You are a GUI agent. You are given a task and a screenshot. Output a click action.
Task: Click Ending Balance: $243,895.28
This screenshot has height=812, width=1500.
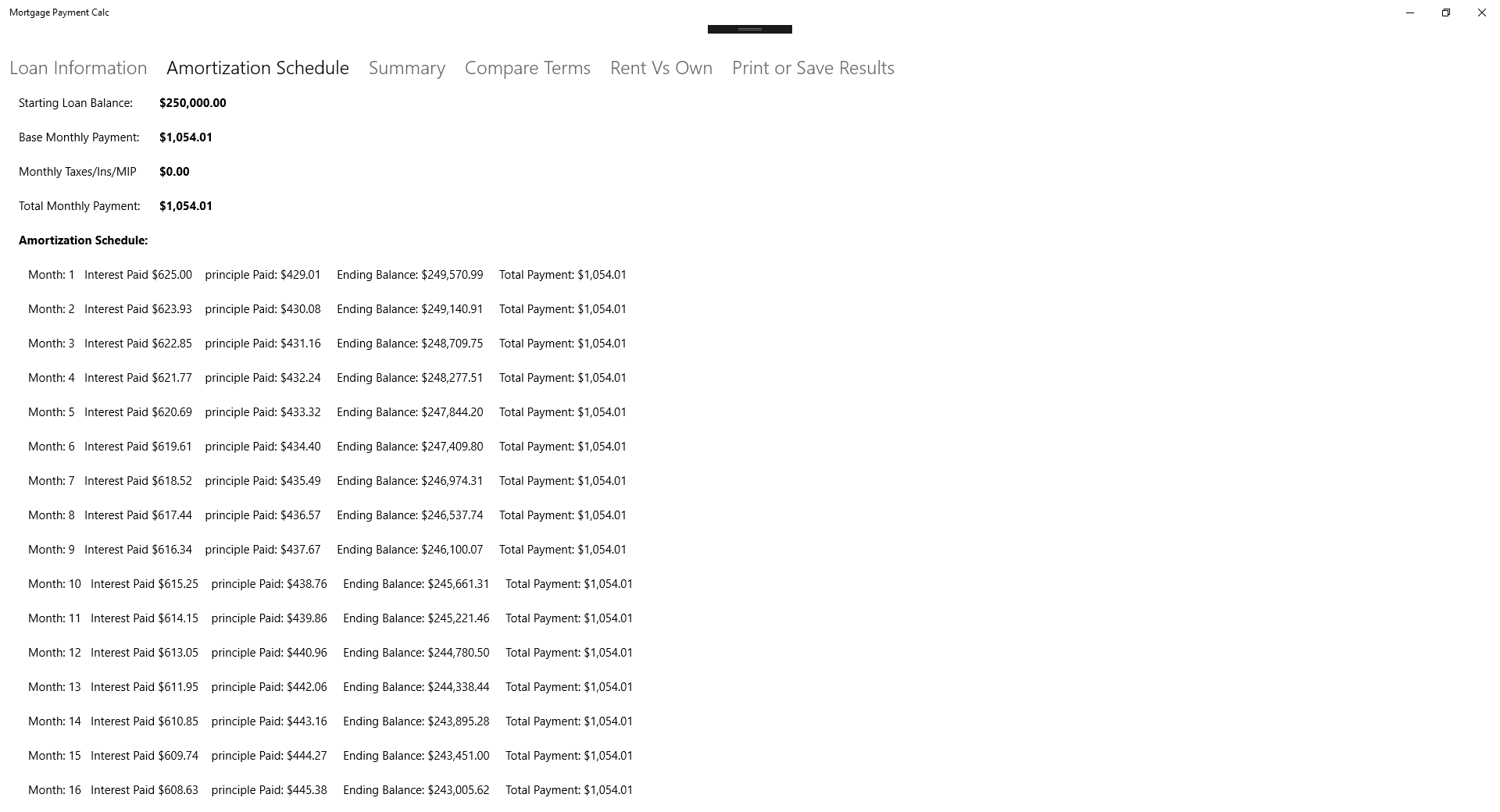click(416, 721)
